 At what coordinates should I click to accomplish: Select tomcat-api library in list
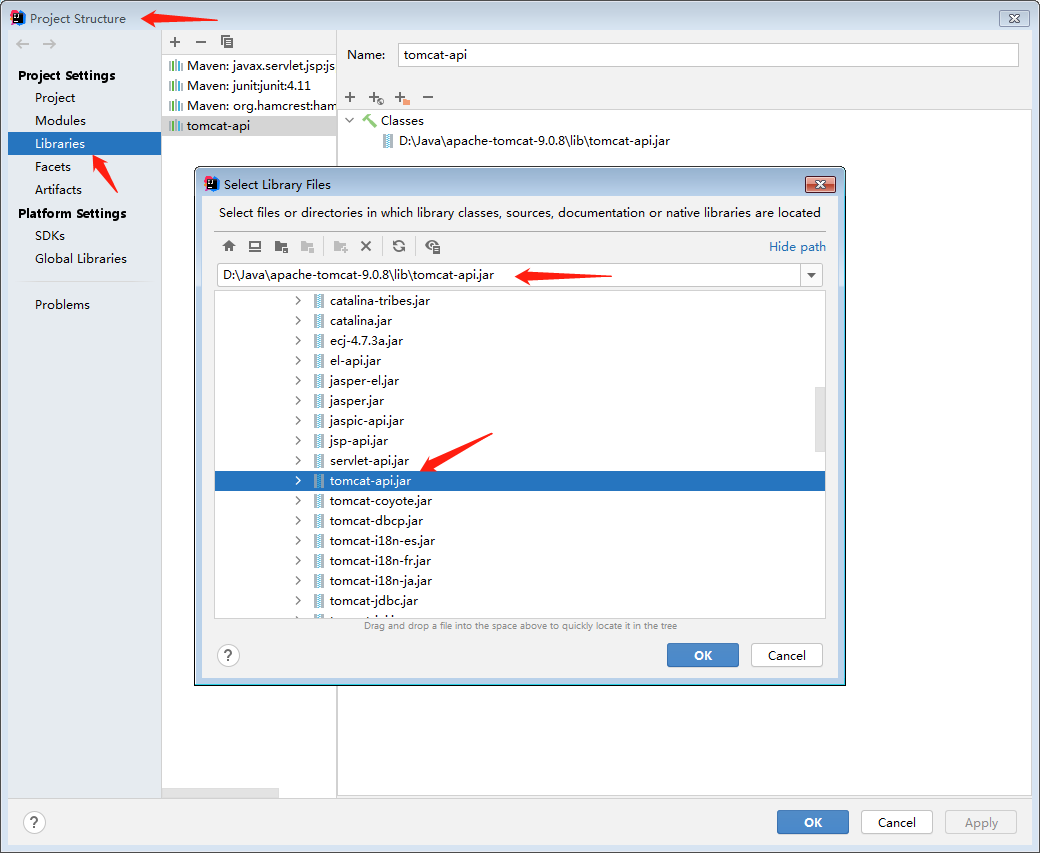[249, 125]
